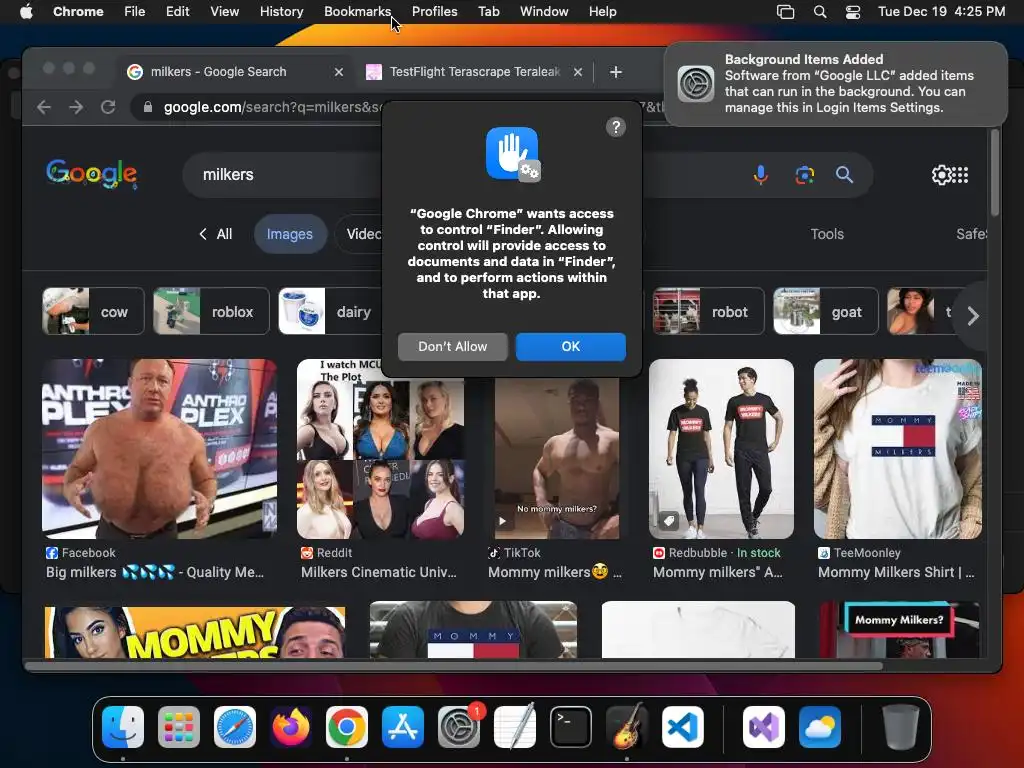
Task: Select the All search filter
Action: (216, 234)
